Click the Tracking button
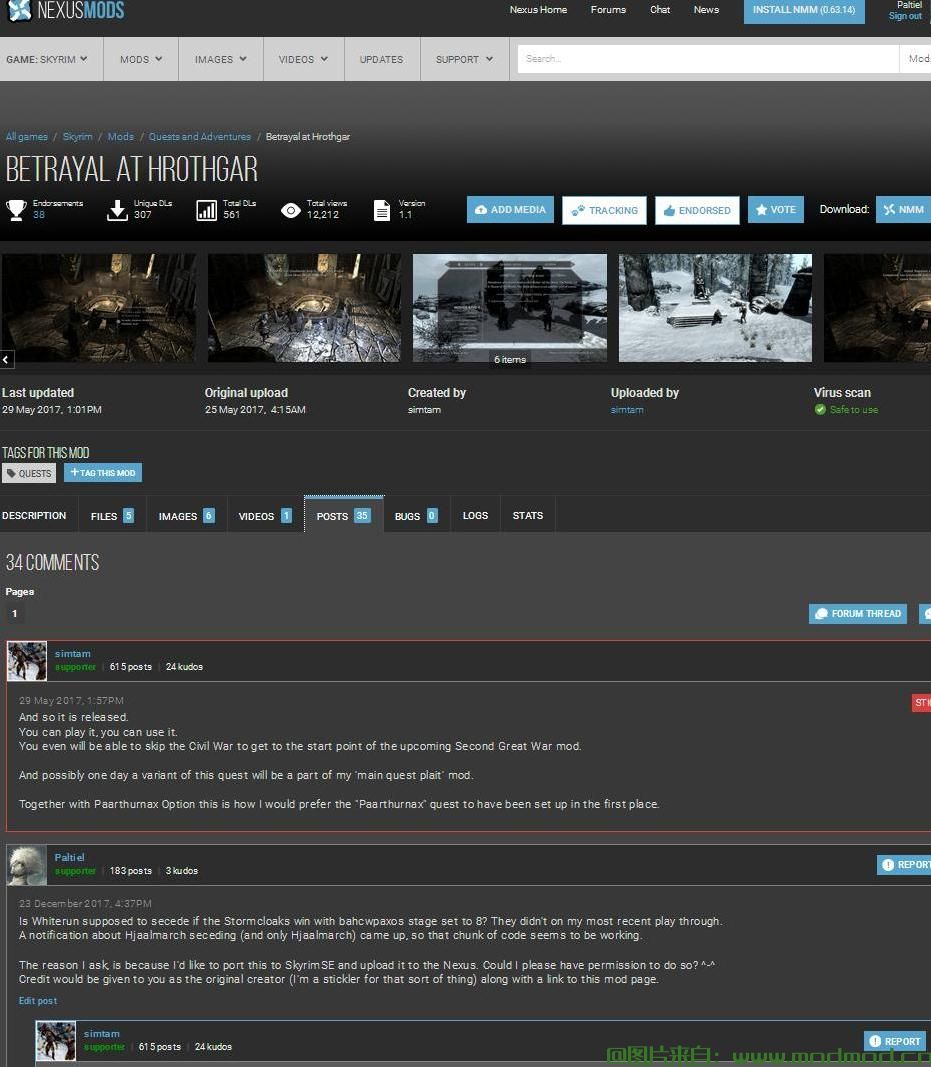The height and width of the screenshot is (1067, 931). point(604,210)
